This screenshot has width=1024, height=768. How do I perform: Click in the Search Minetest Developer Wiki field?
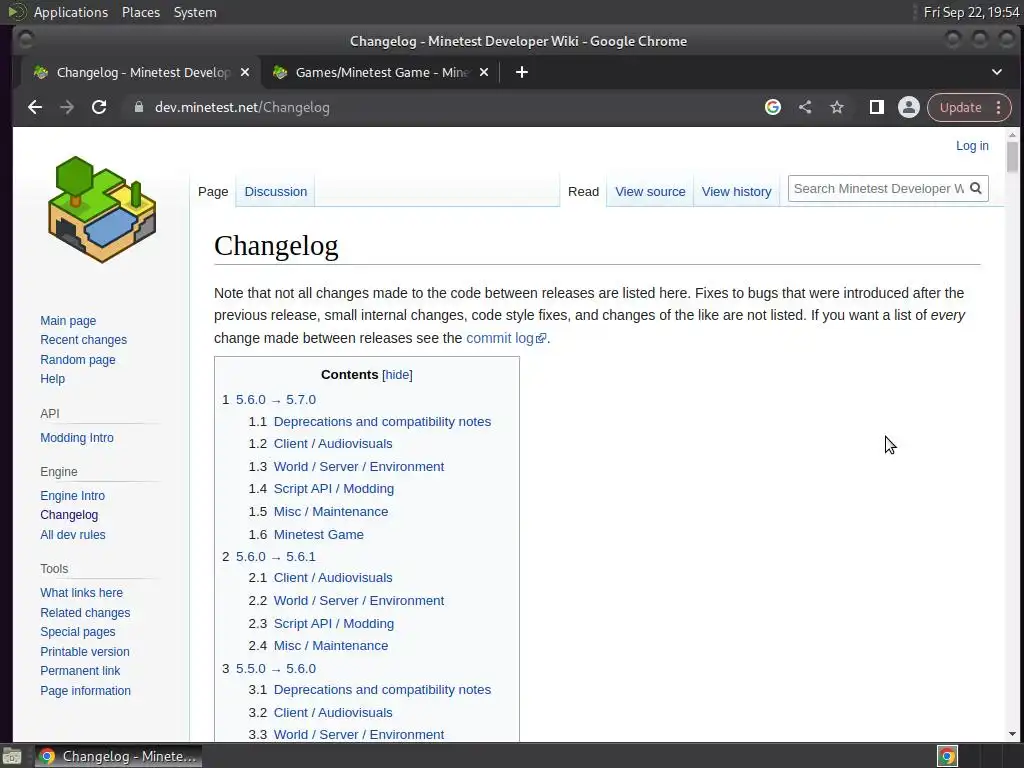click(x=878, y=188)
